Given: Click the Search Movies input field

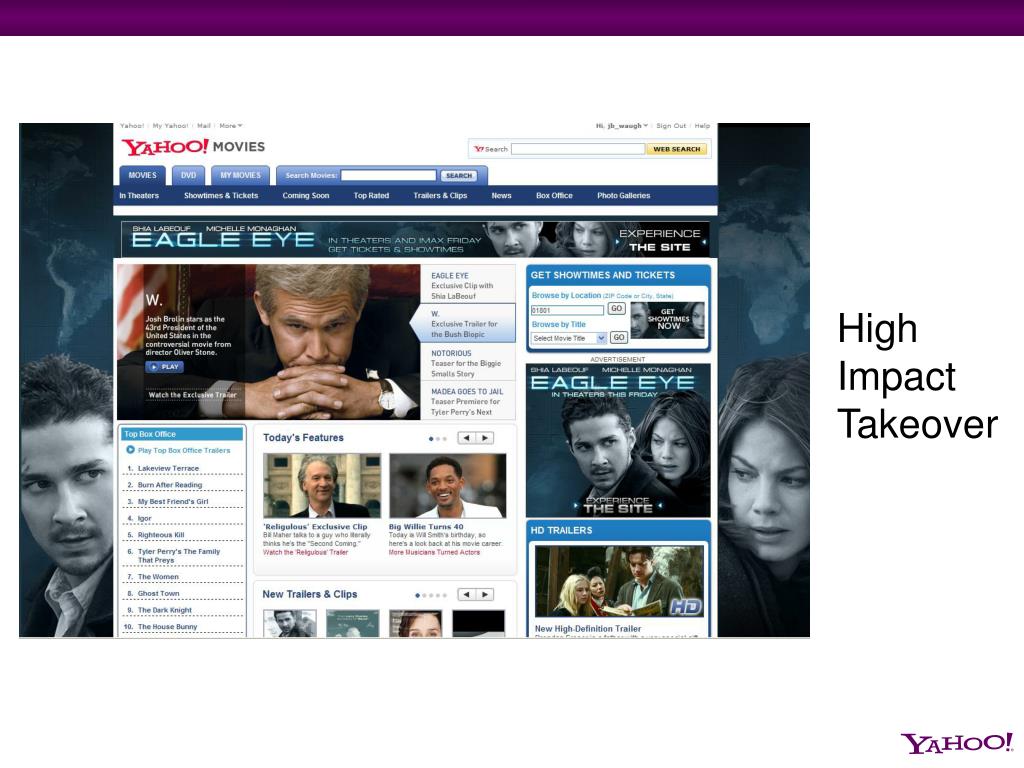Looking at the screenshot, I should pyautogui.click(x=389, y=175).
